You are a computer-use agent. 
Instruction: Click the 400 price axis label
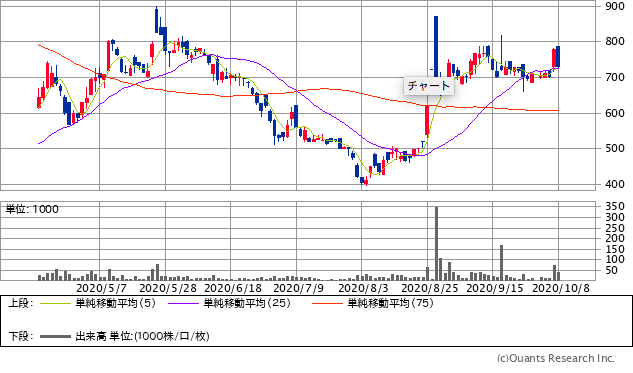tap(615, 184)
